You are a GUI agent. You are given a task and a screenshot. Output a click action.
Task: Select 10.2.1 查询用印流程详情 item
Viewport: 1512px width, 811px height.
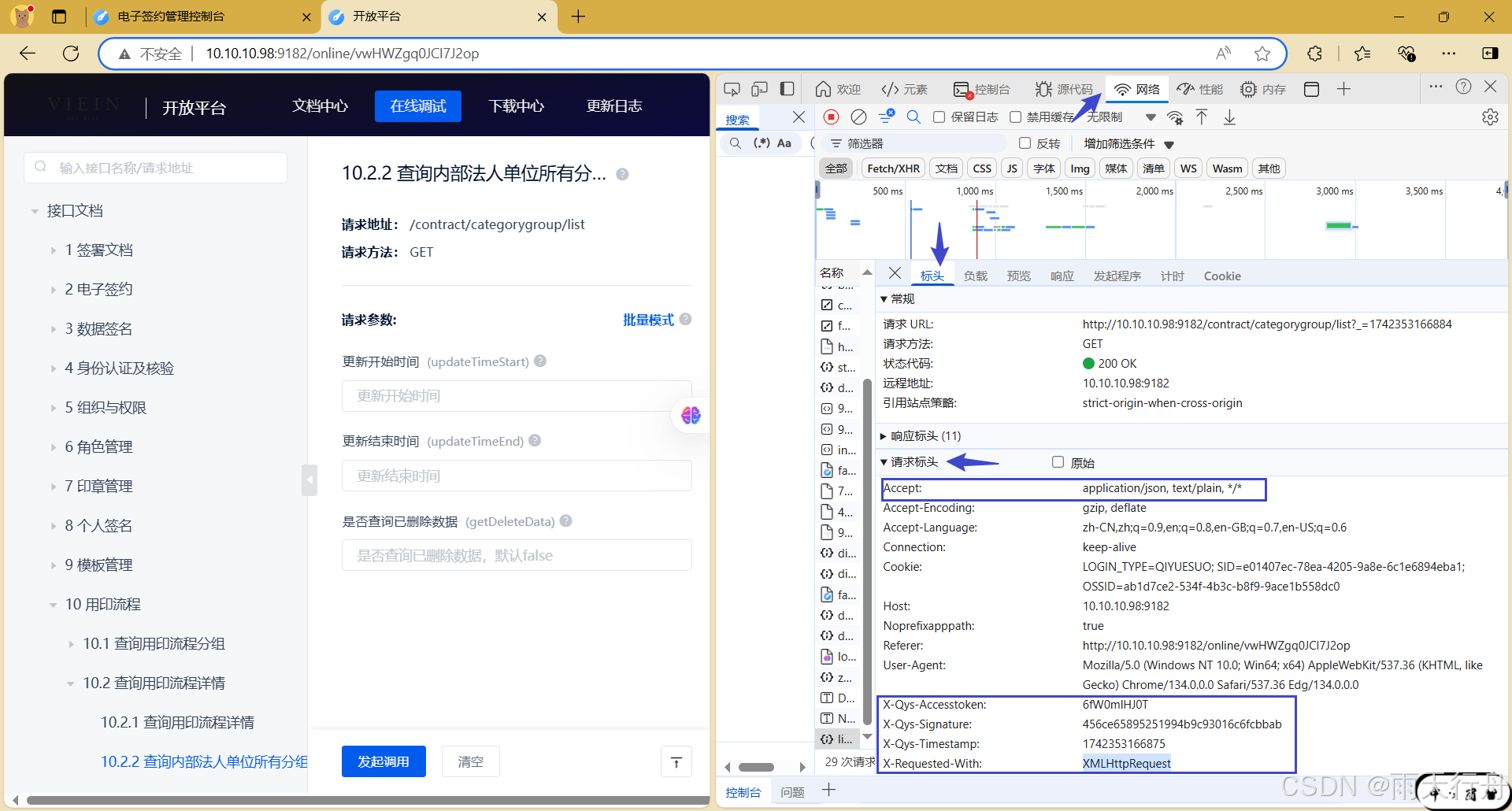177,722
